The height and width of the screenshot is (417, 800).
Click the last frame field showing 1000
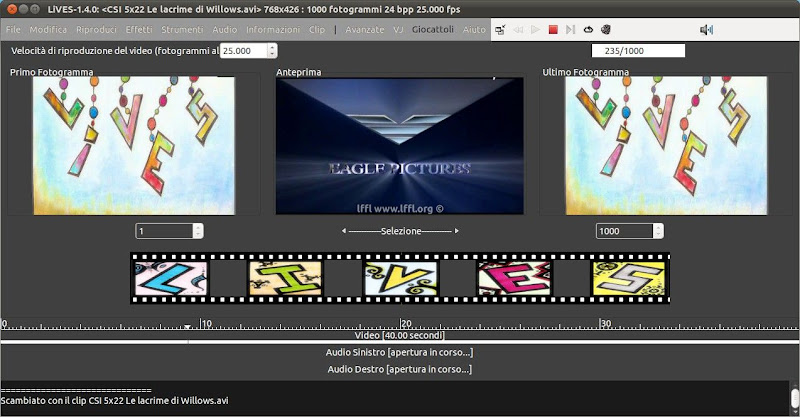click(624, 231)
